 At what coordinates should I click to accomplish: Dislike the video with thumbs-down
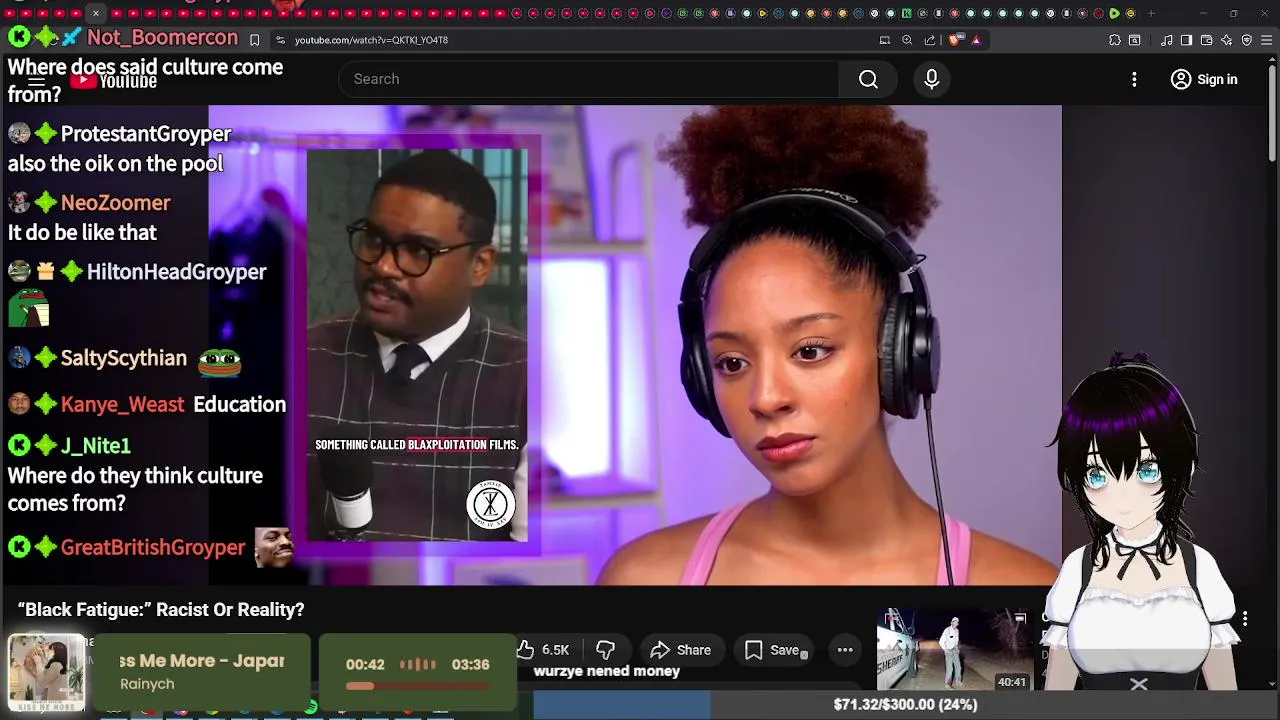coord(605,650)
